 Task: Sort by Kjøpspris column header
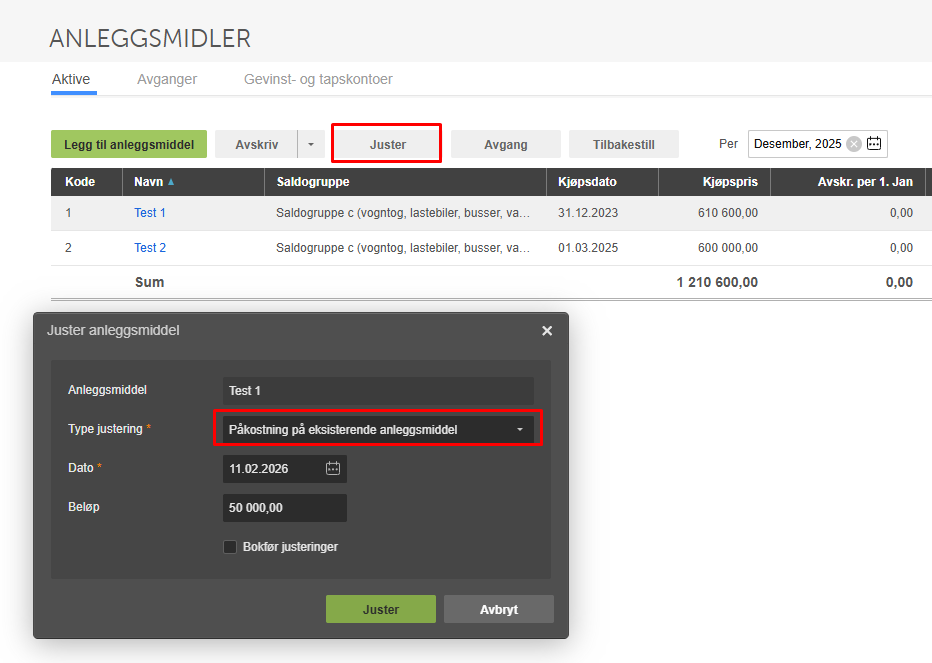tap(714, 182)
